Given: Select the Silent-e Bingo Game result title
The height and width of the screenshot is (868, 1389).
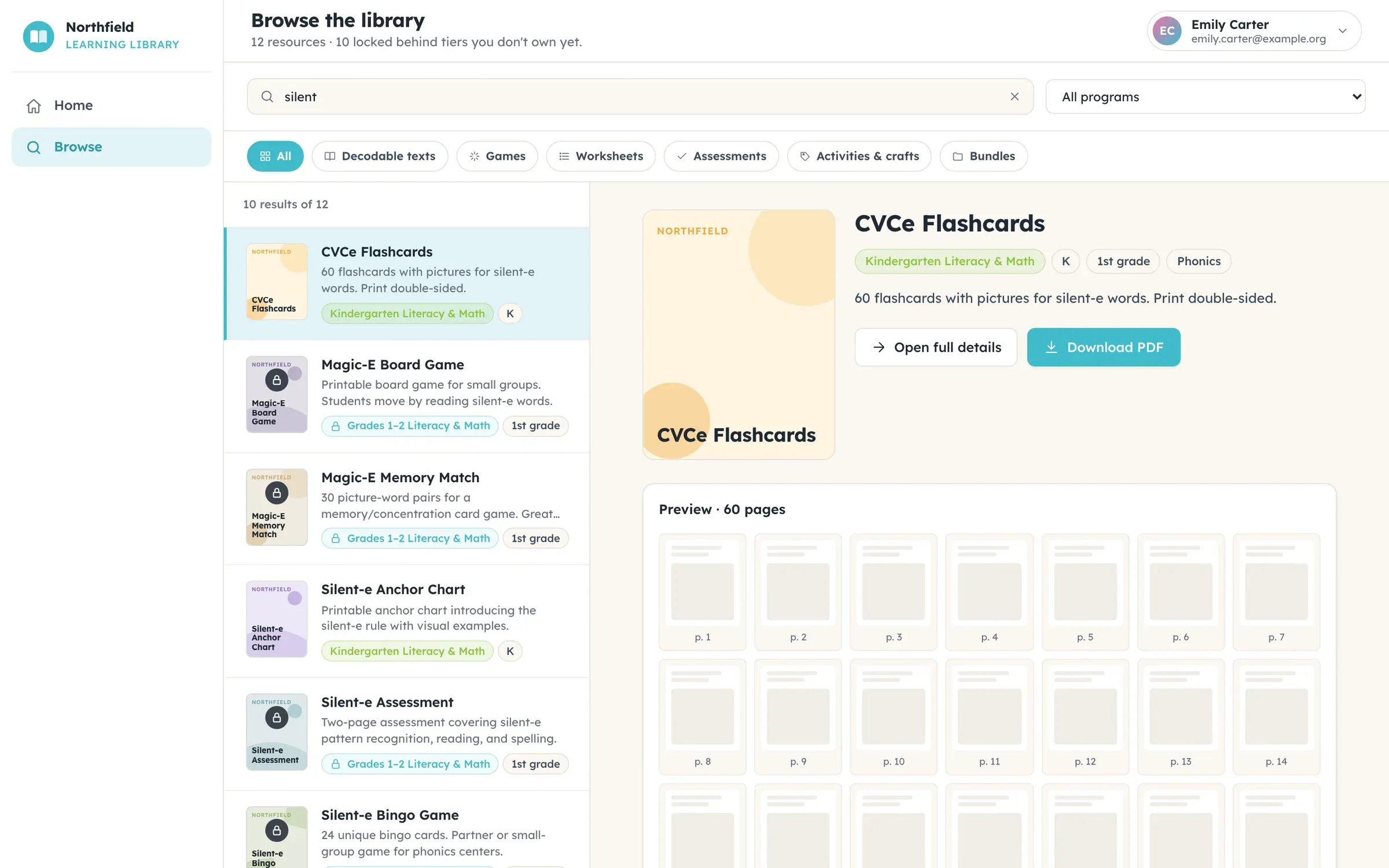Looking at the screenshot, I should click(389, 815).
